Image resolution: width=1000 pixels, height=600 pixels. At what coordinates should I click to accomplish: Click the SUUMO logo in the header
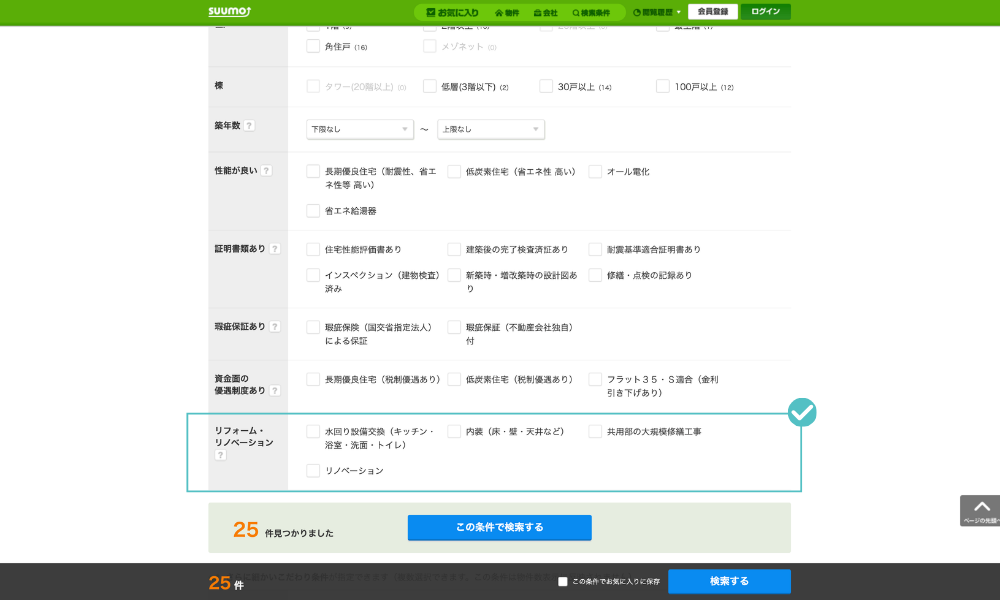point(230,11)
